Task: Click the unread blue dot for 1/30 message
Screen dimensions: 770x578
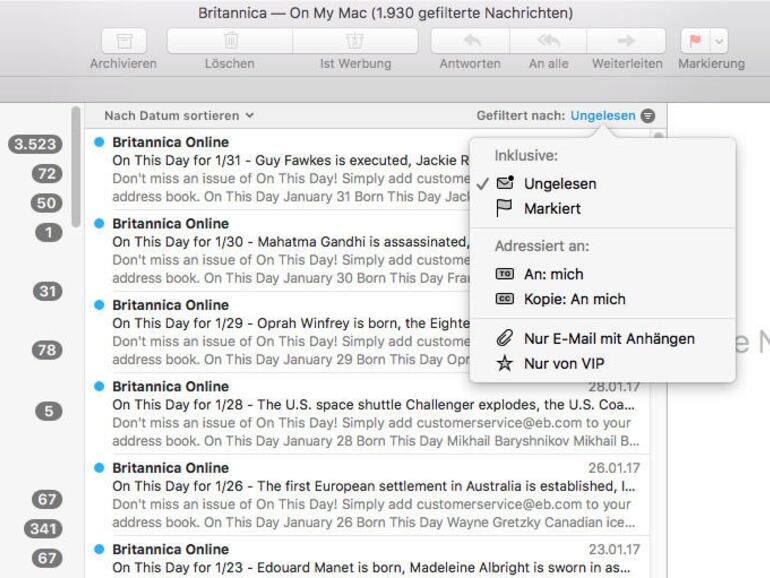Action: click(99, 223)
